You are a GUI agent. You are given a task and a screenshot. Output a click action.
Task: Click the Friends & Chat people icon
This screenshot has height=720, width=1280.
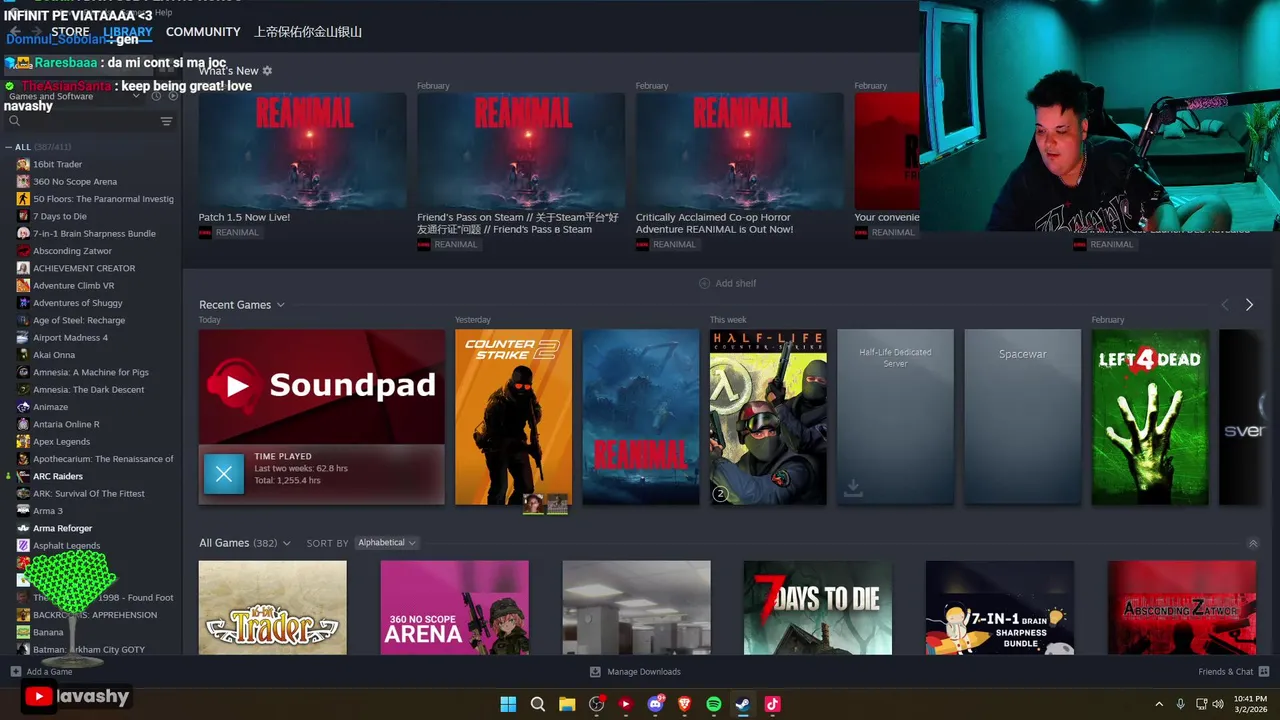click(1264, 672)
